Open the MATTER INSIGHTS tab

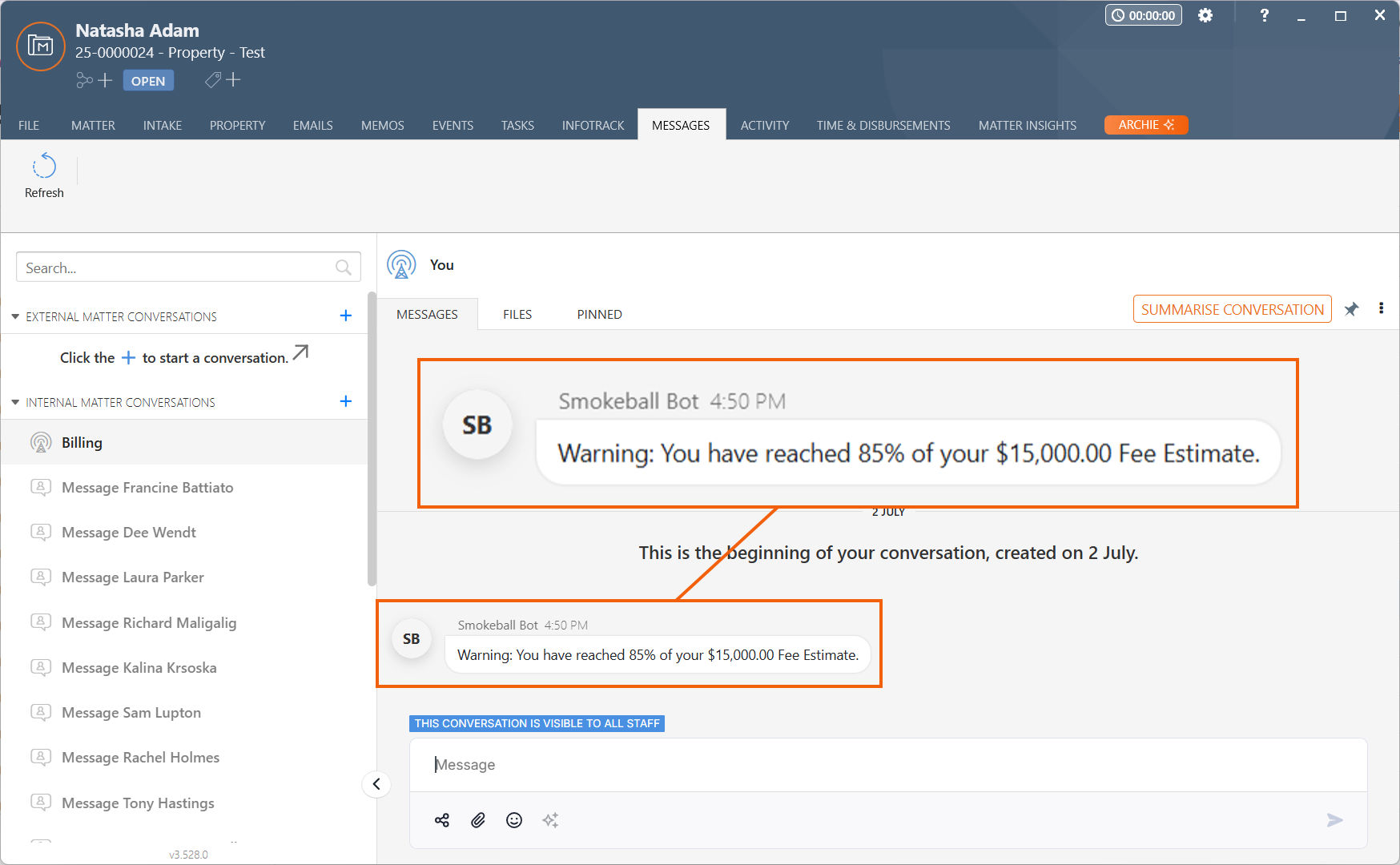tap(1028, 125)
